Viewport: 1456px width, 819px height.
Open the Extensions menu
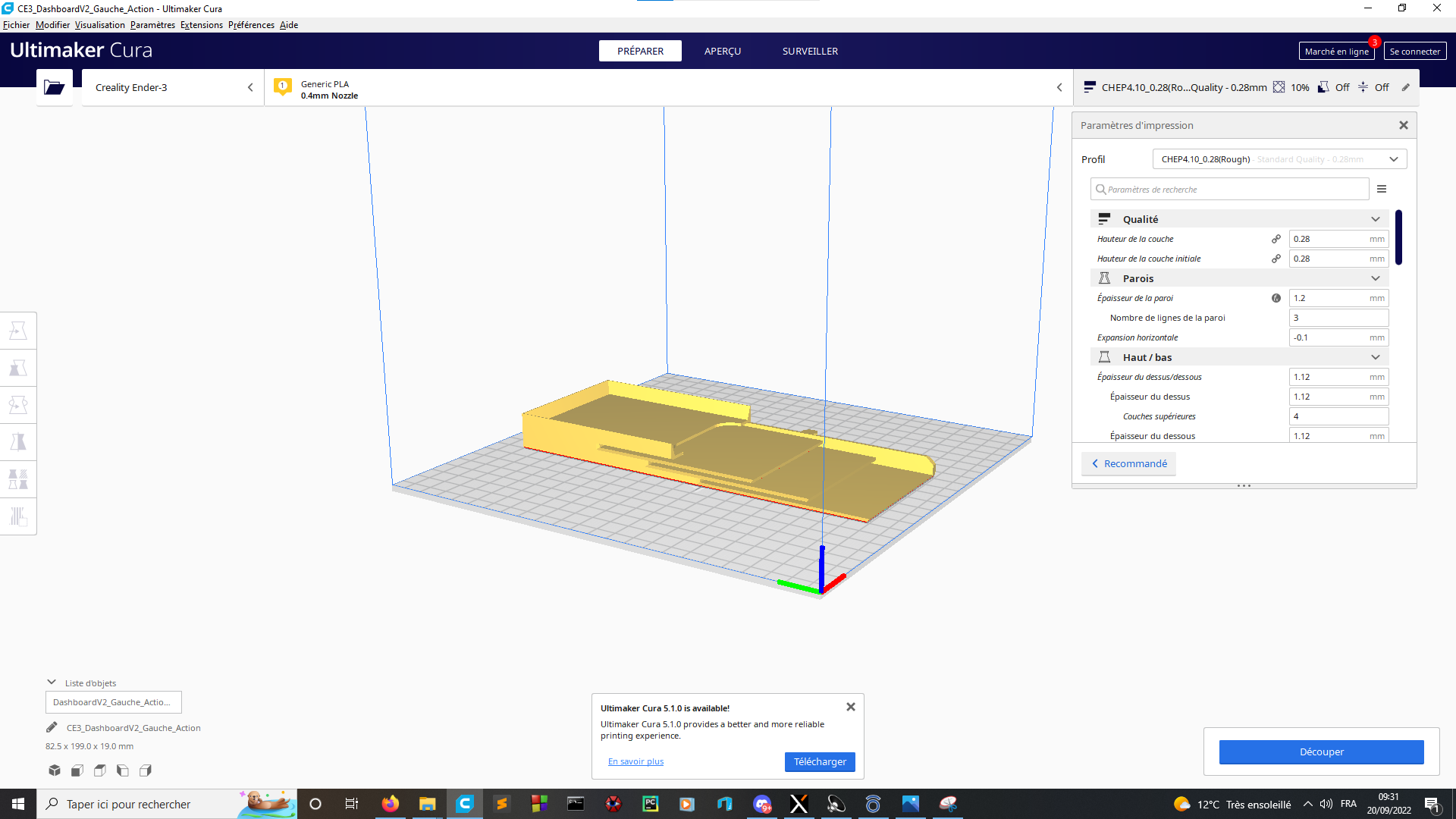point(202,25)
